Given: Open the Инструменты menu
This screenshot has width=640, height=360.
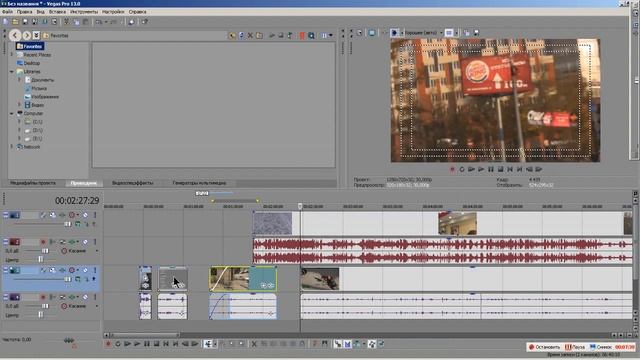Looking at the screenshot, I should [84, 12].
